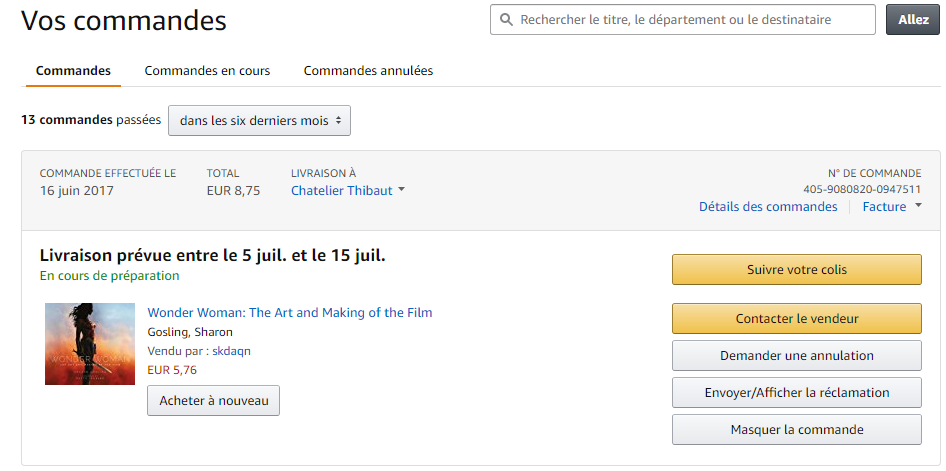This screenshot has height=471, width=946.
Task: Click the Facture link text
Action: coord(884,207)
